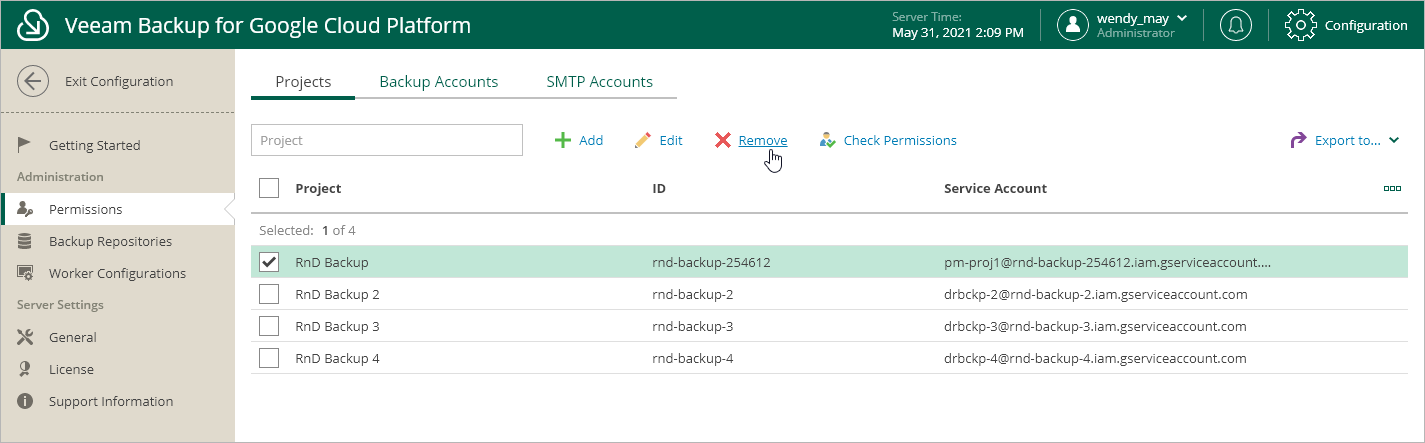This screenshot has width=1425, height=443.
Task: Click the Getting Started flag icon
Action: (26, 145)
